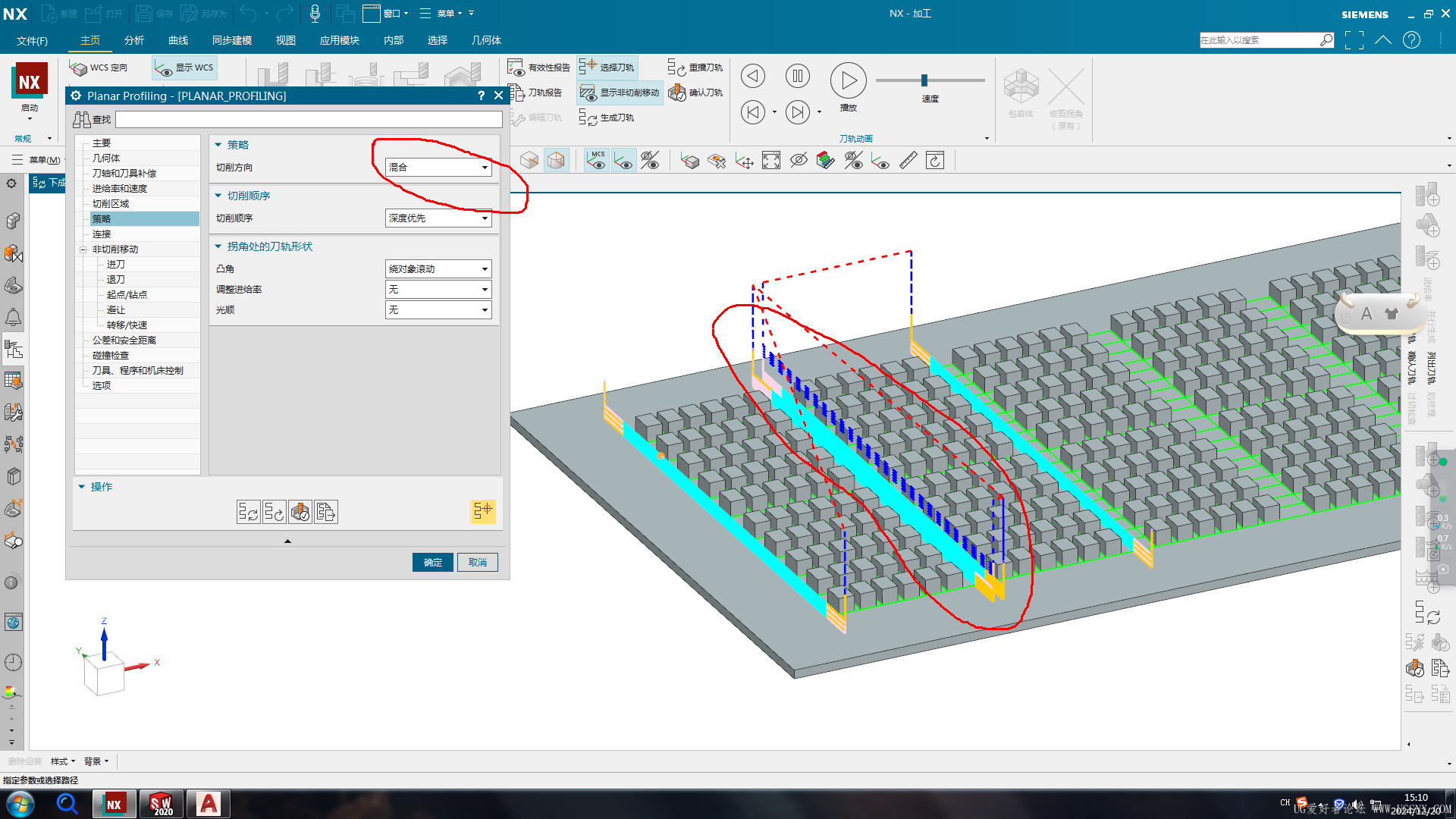The image size is (1456, 819).
Task: Click the pause button in 刀轨动画
Action: pyautogui.click(x=798, y=76)
